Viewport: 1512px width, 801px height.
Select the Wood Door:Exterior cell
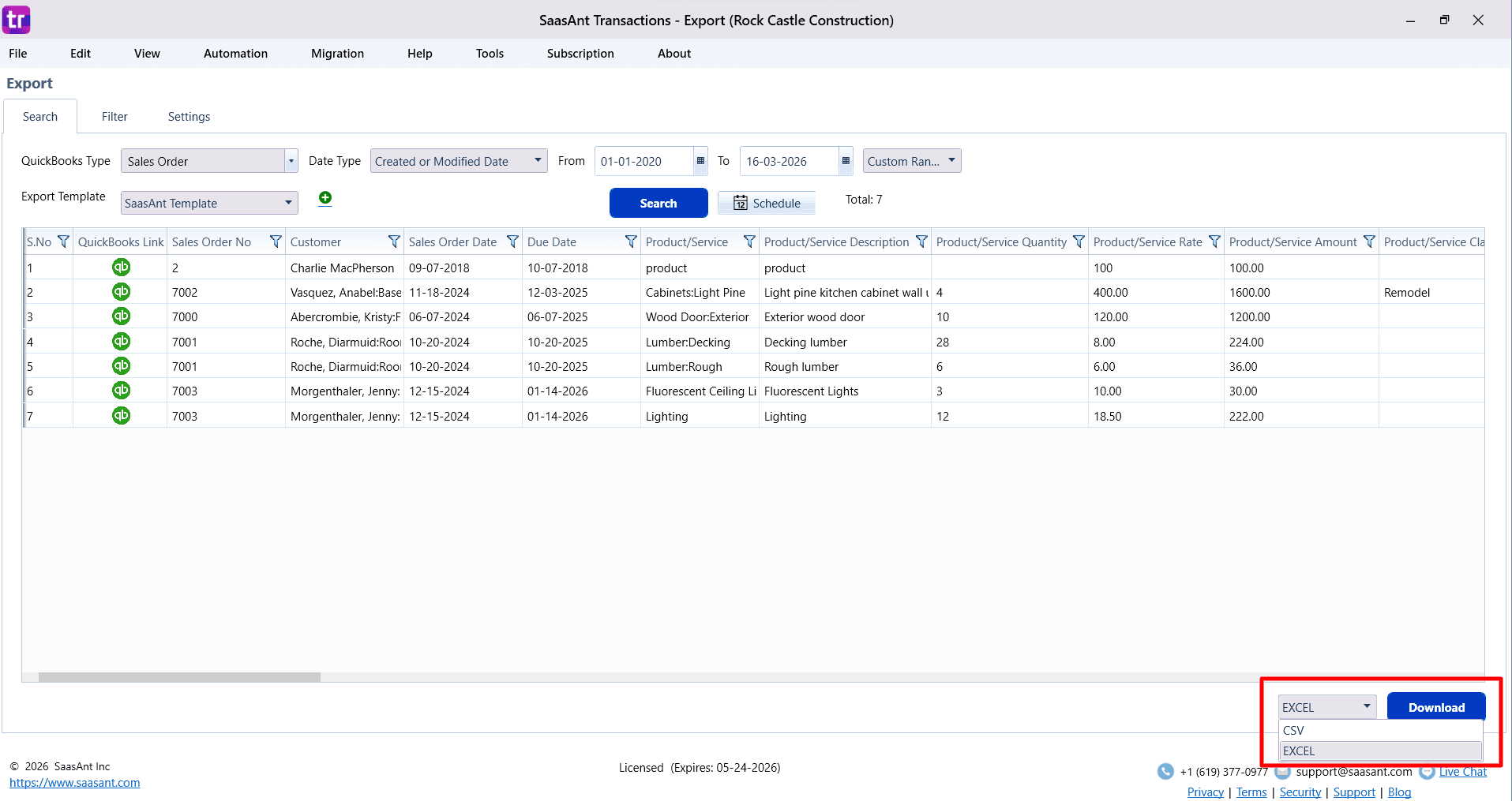coord(700,316)
